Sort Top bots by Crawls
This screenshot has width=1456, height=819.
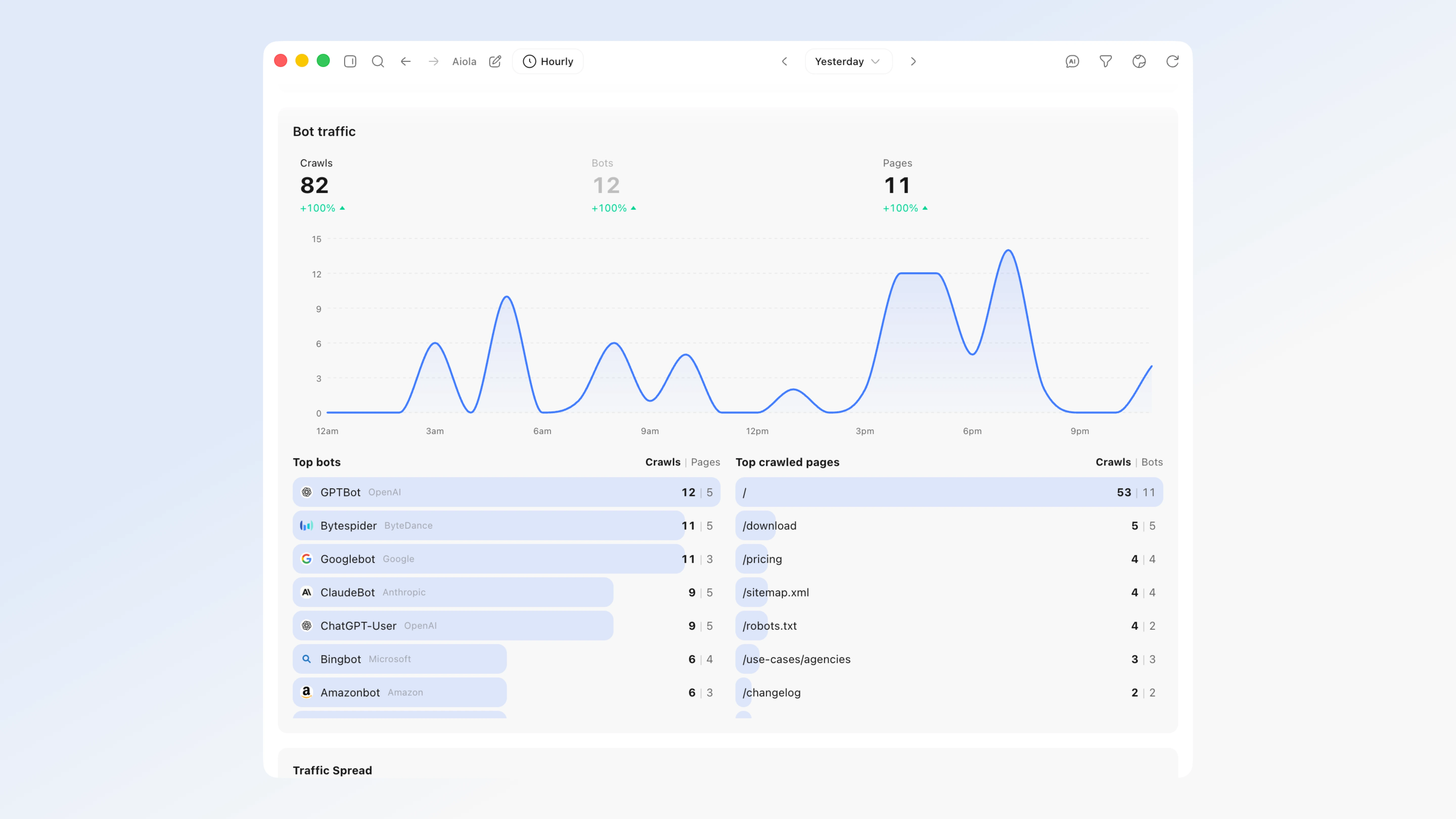663,462
